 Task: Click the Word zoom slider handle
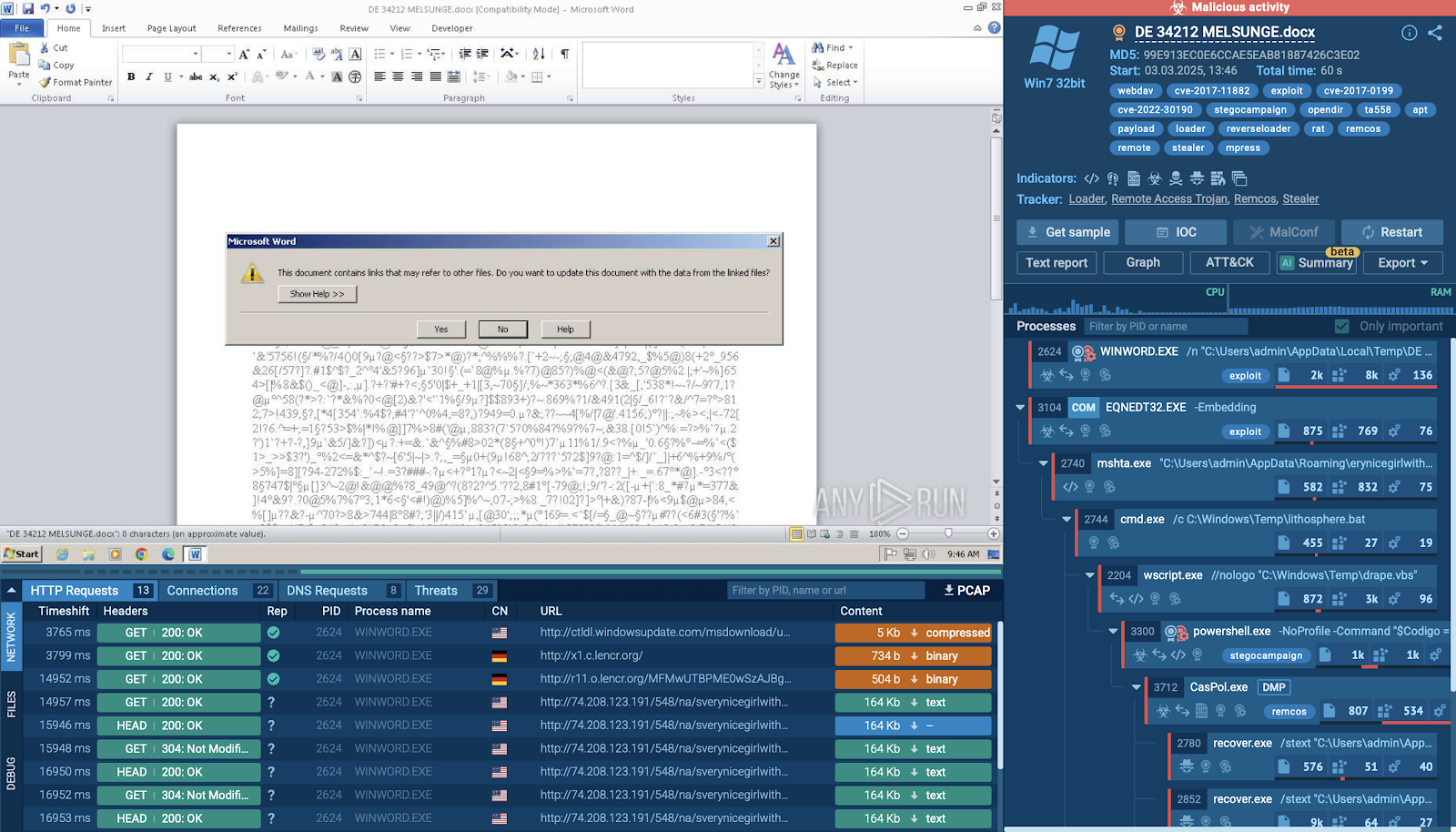[x=948, y=533]
